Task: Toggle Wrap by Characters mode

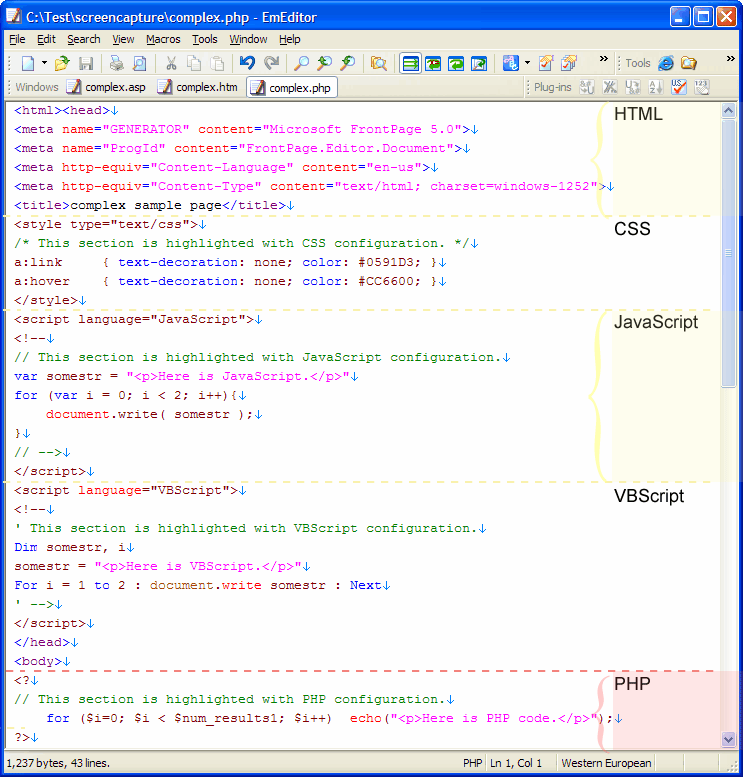Action: point(433,63)
